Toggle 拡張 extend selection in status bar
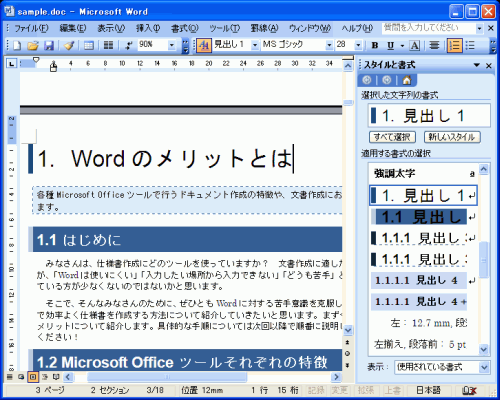500x400 pixels. (365, 390)
